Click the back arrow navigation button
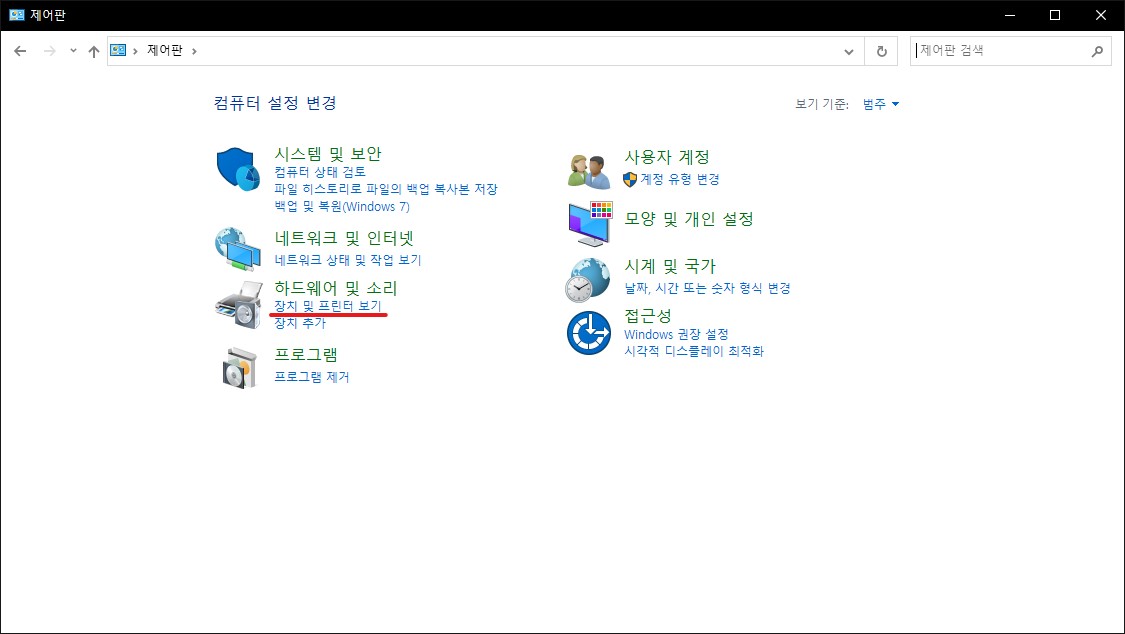1125x634 pixels. point(20,51)
